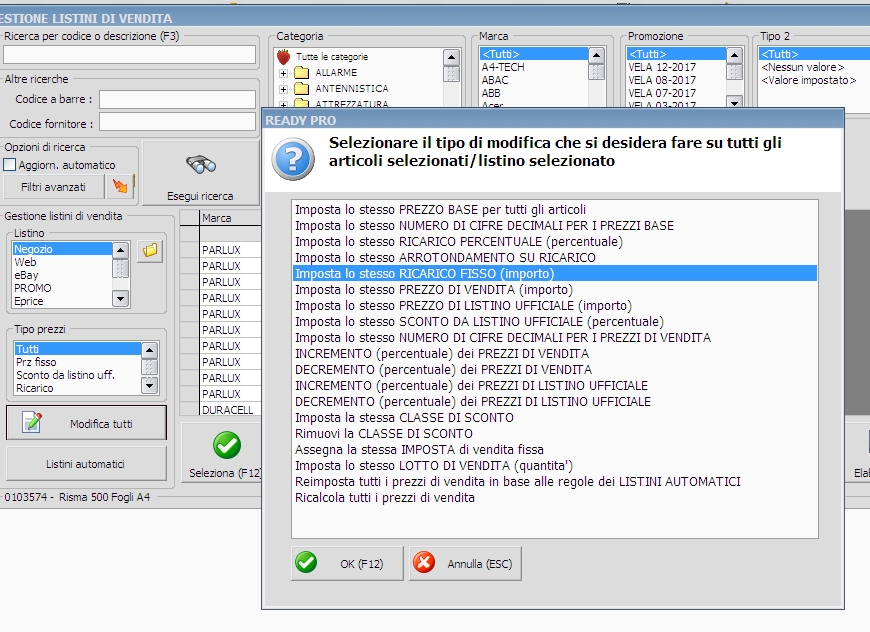Cancel with Annulla (ESC) button
The height and width of the screenshot is (632, 870).
pos(465,563)
